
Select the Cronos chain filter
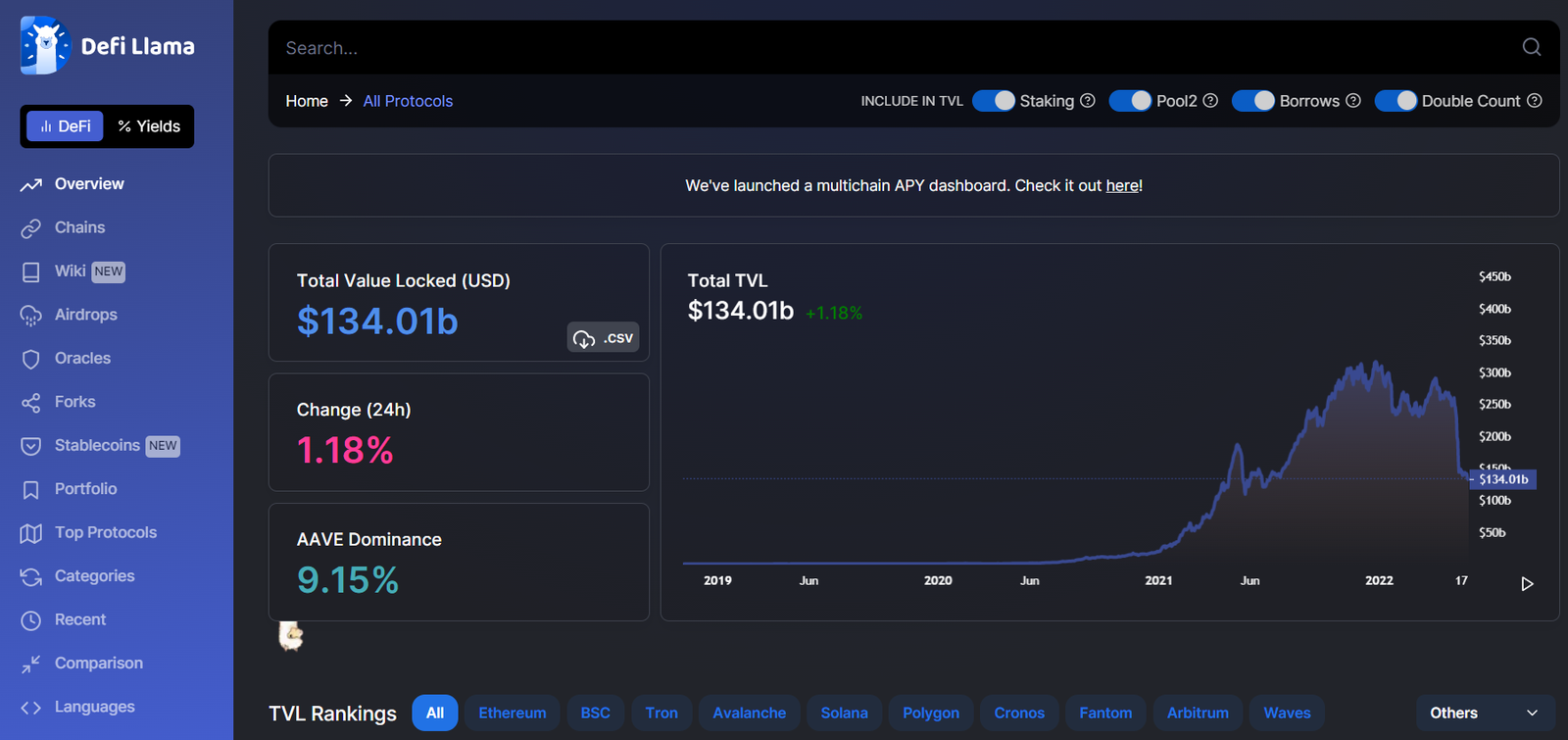point(1019,713)
